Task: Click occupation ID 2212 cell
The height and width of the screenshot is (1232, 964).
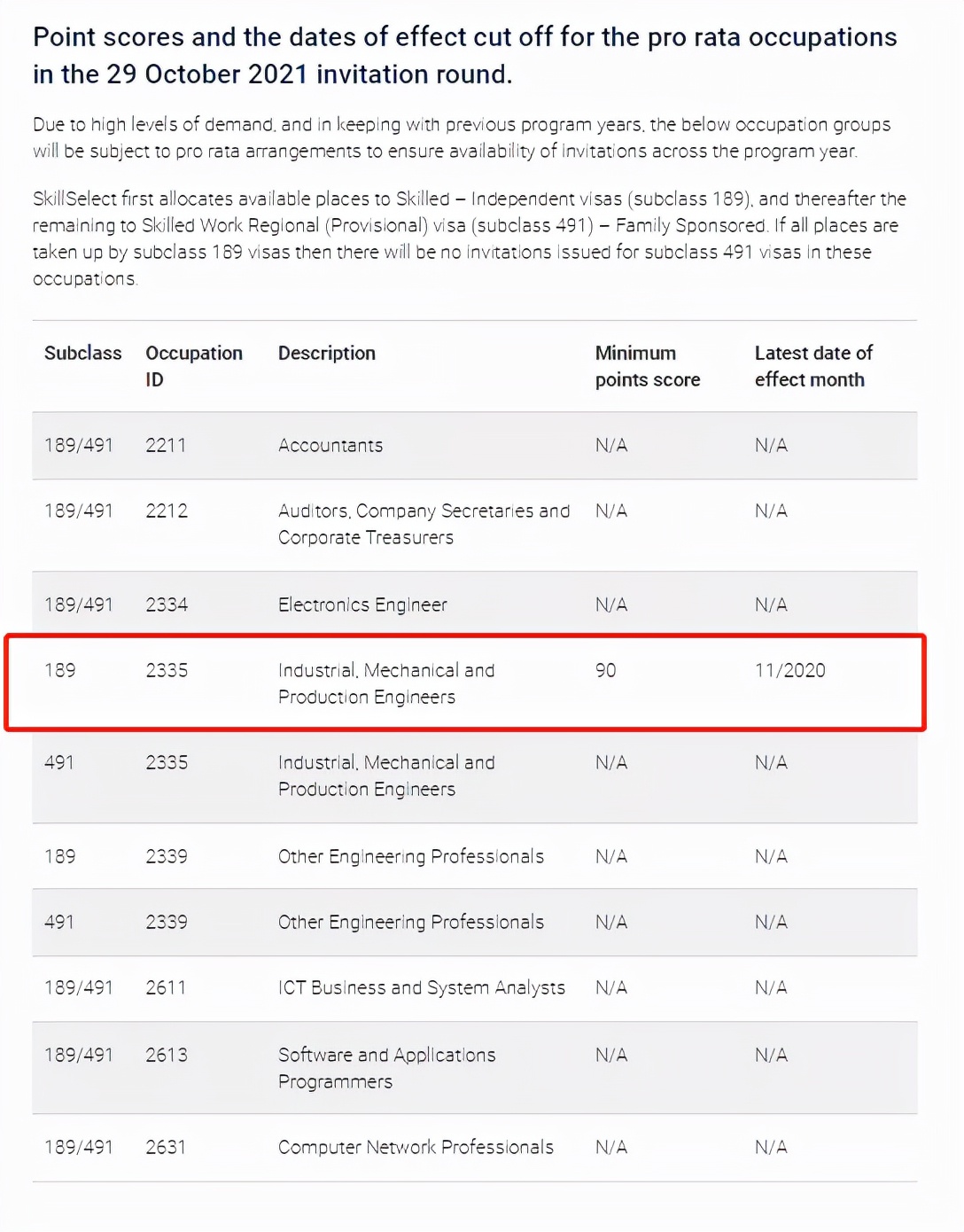Action: pyautogui.click(x=167, y=511)
